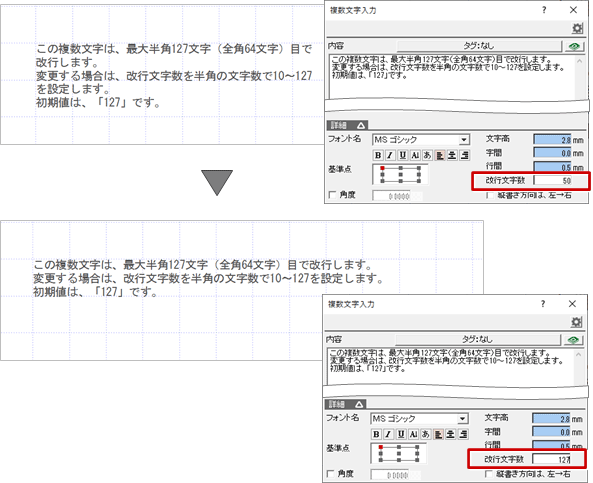Click the タグ:なし button in upper dialog

(479, 46)
